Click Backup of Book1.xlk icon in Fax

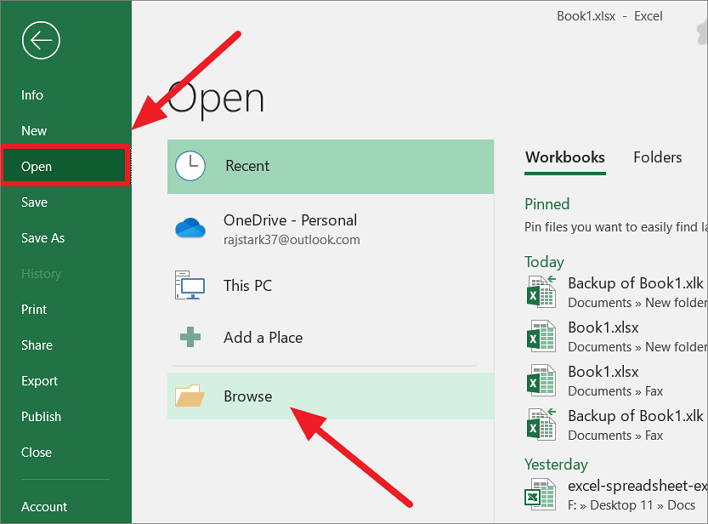[541, 424]
